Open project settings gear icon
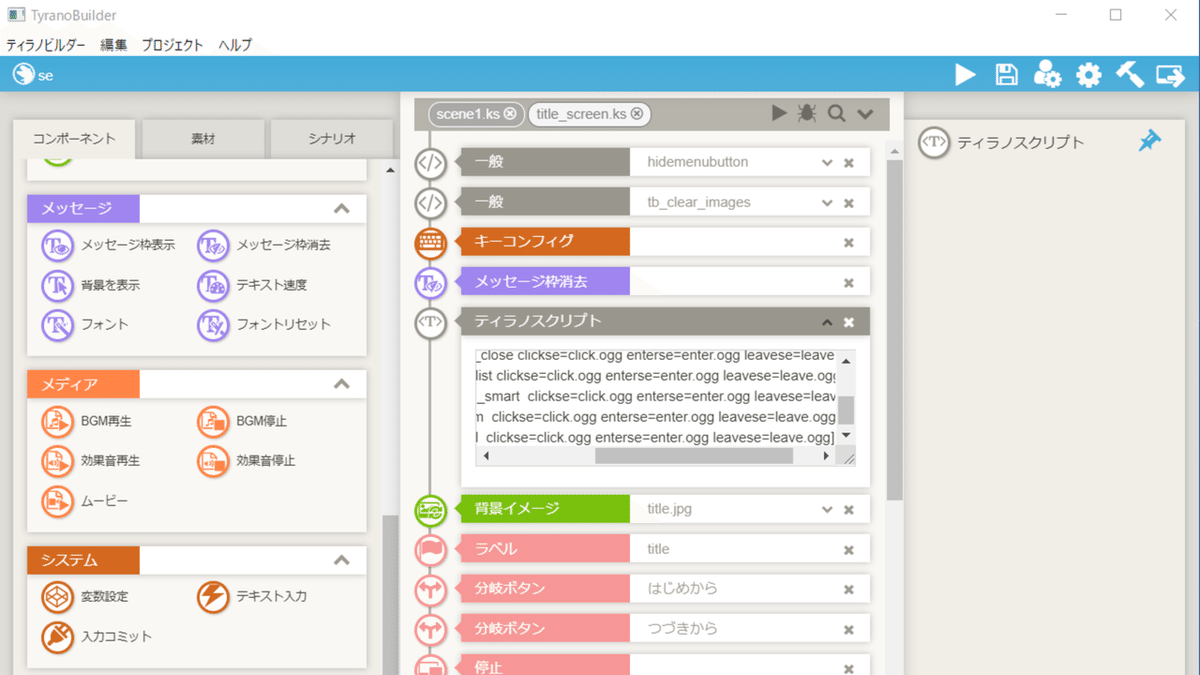This screenshot has height=675, width=1200. (1088, 75)
